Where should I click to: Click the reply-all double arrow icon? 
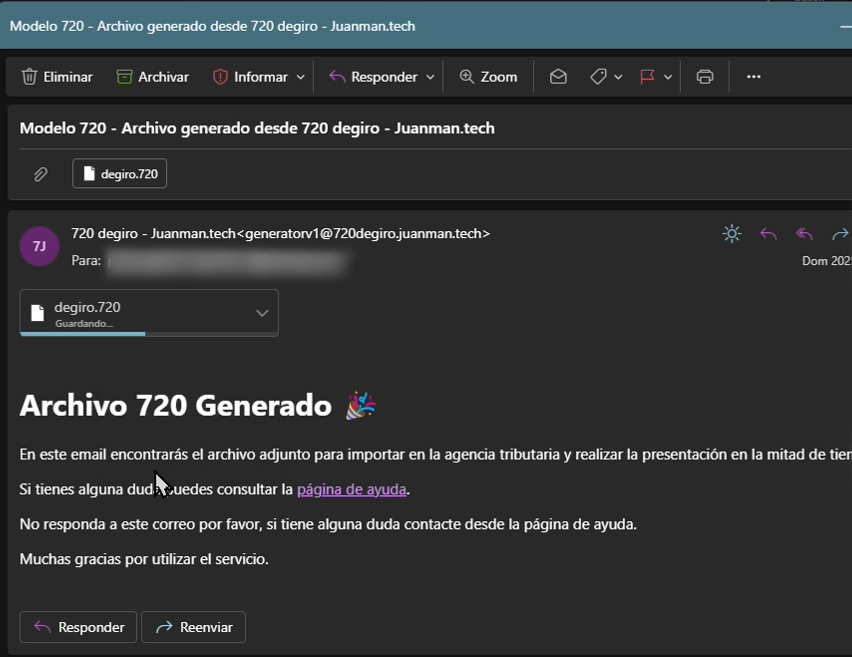pos(804,234)
